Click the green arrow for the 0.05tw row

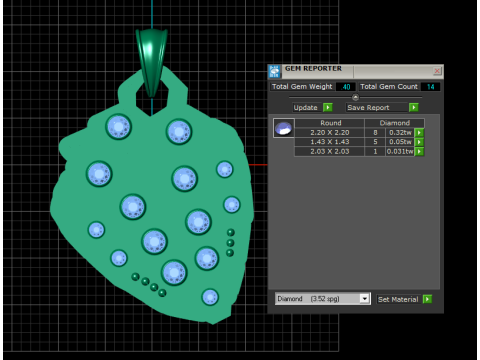(419, 142)
